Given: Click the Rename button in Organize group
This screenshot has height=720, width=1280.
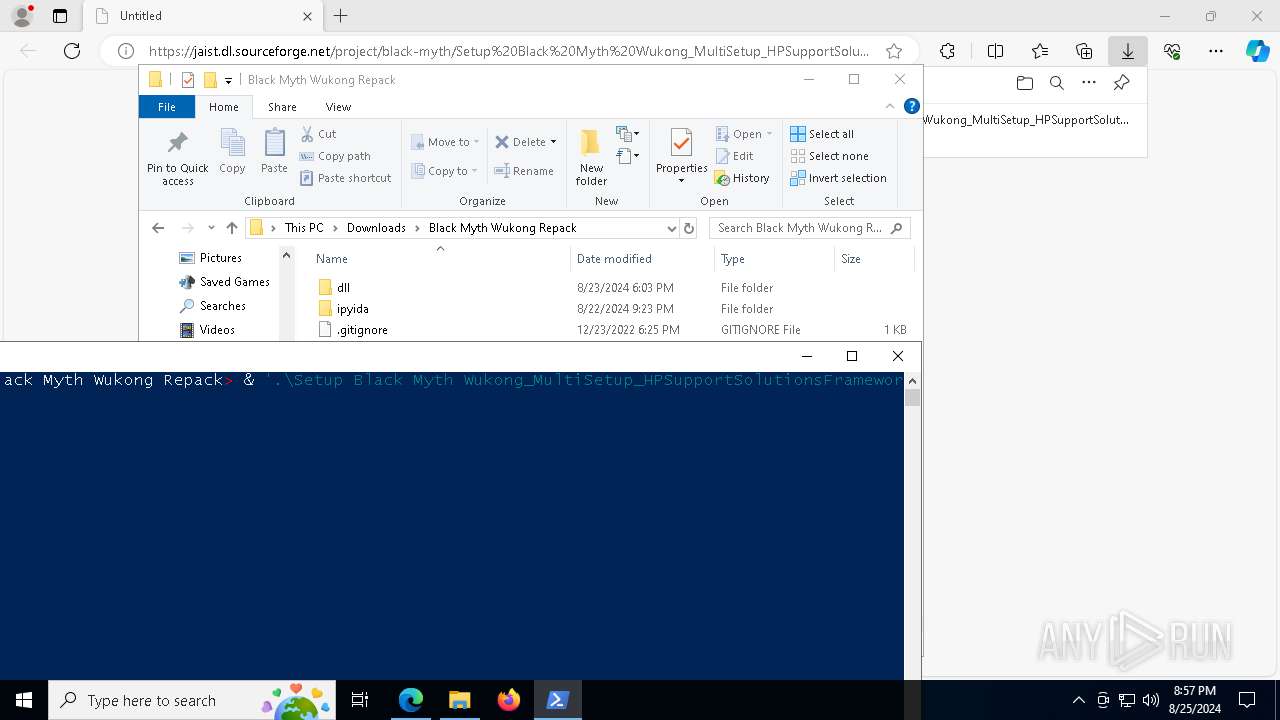Looking at the screenshot, I should [524, 171].
